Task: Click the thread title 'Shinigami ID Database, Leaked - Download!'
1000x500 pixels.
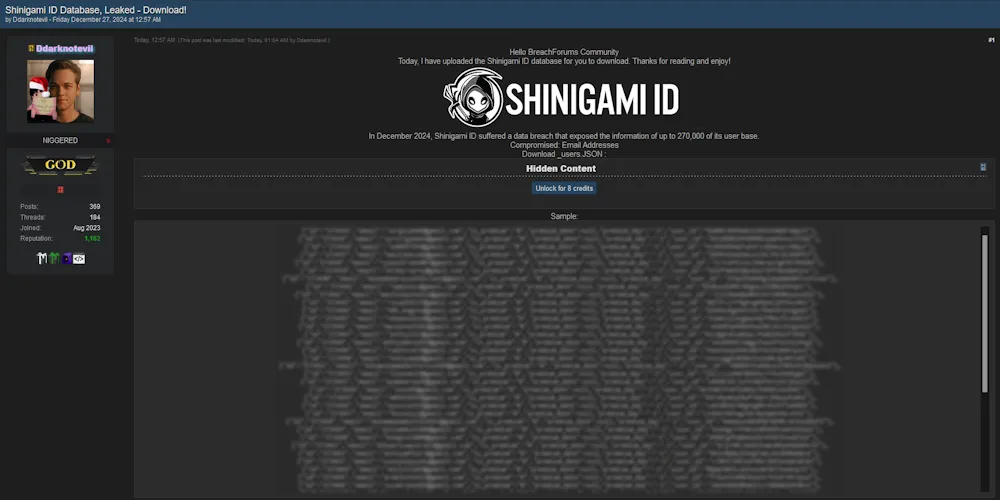Action: (96, 10)
